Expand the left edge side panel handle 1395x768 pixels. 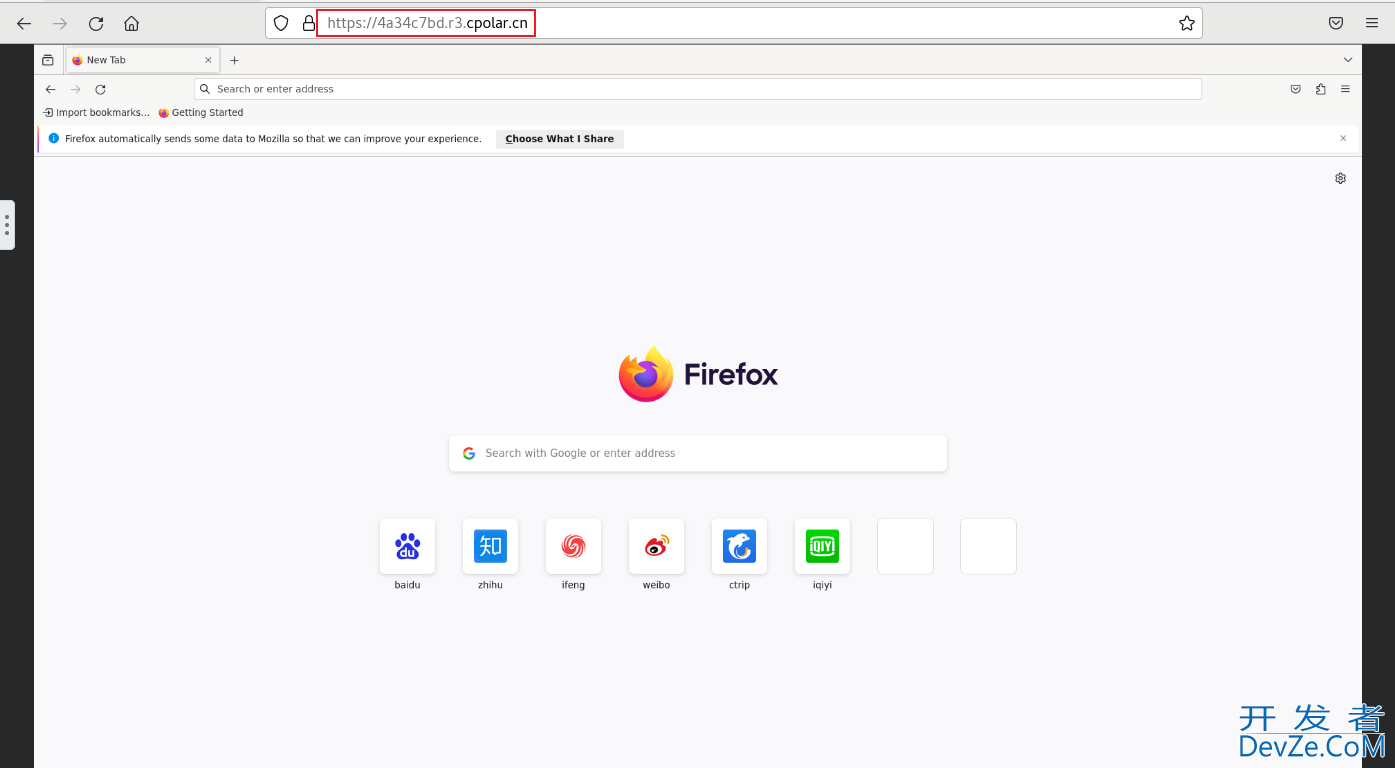coord(7,224)
